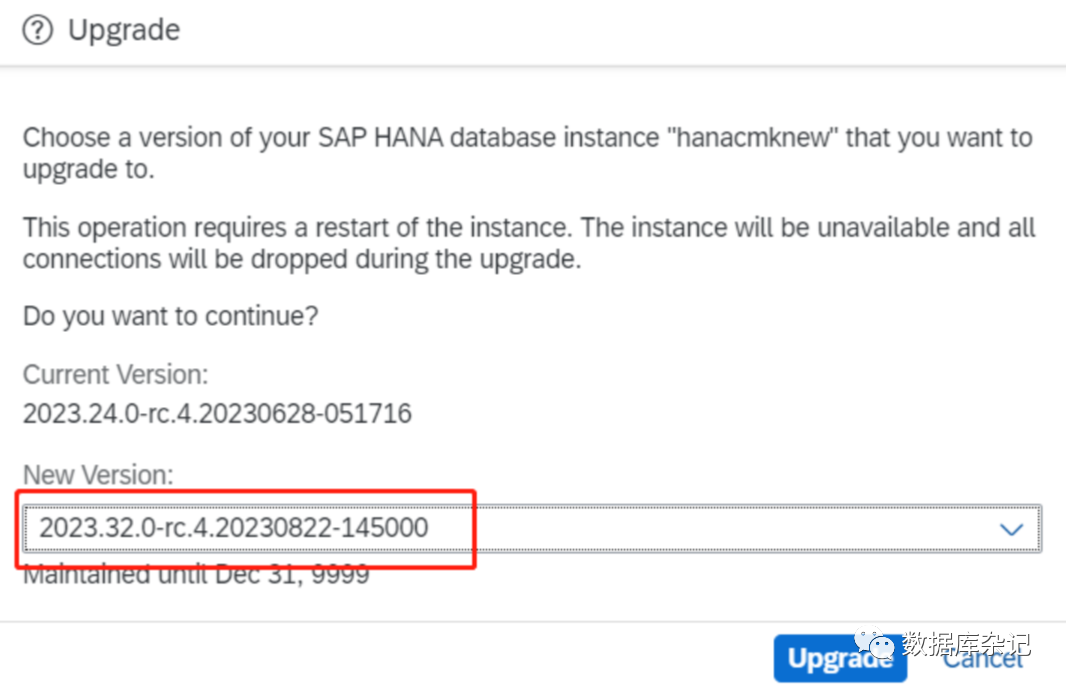
Task: Click the New Version label
Action: tap(98, 474)
